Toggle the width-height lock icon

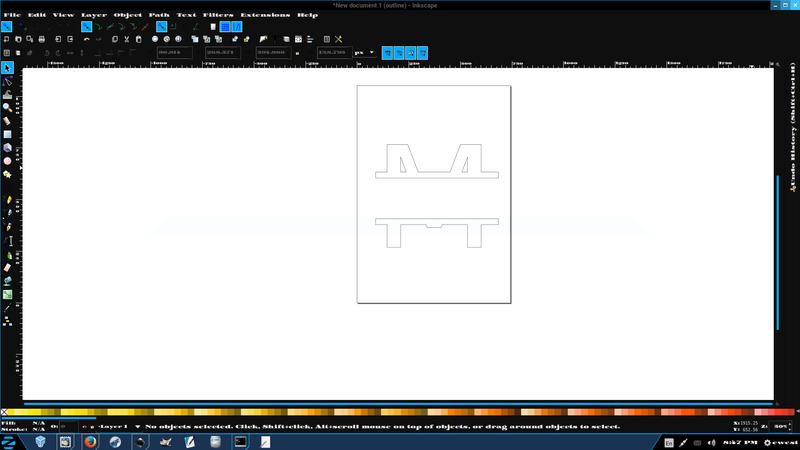click(x=297, y=53)
